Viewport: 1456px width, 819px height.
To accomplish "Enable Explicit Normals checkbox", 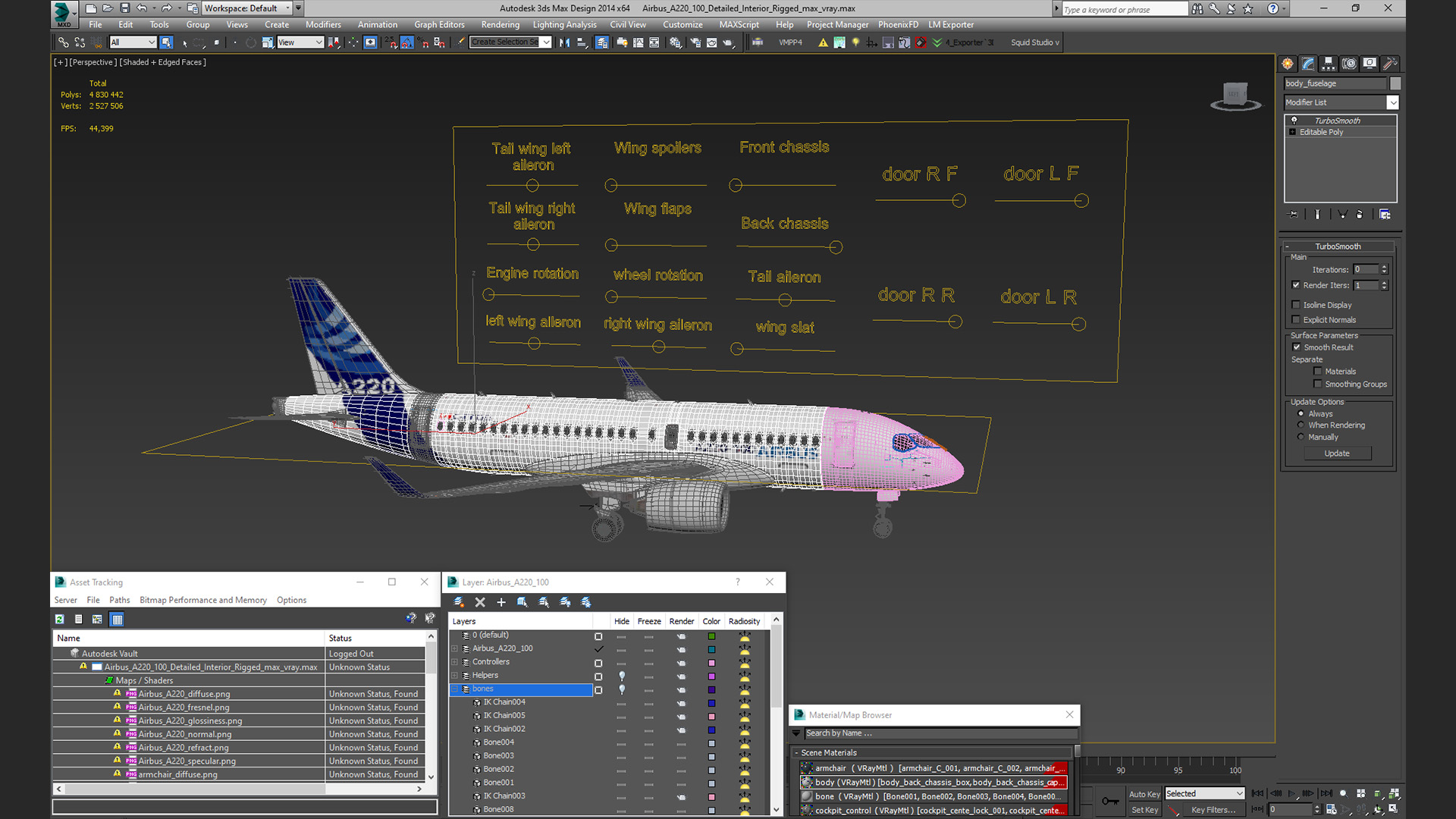I will 1296,320.
